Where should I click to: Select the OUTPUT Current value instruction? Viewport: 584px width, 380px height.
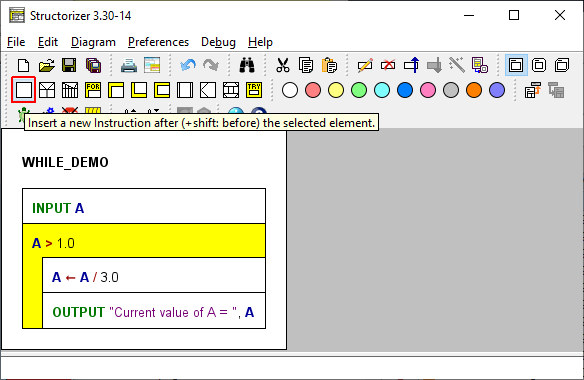[154, 311]
